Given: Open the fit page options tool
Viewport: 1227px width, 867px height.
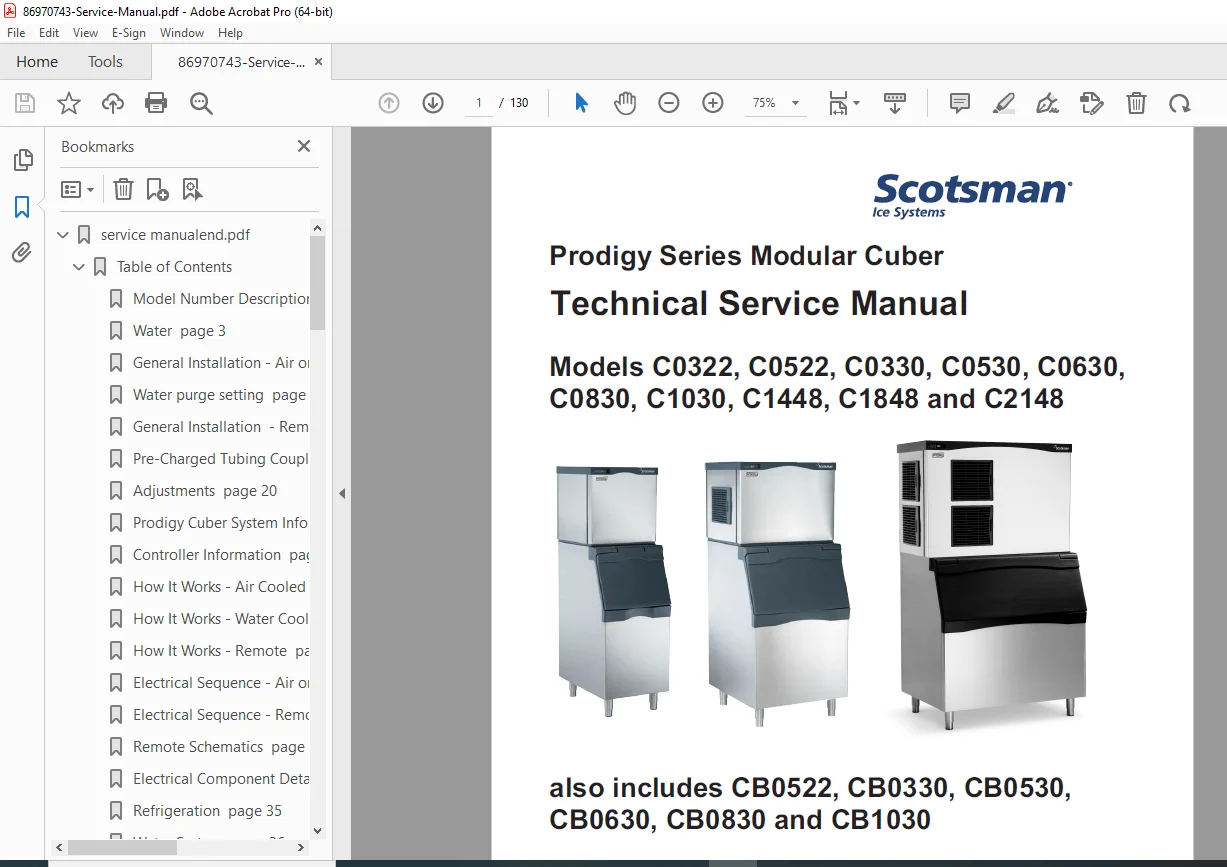Looking at the screenshot, I should pos(843,103).
